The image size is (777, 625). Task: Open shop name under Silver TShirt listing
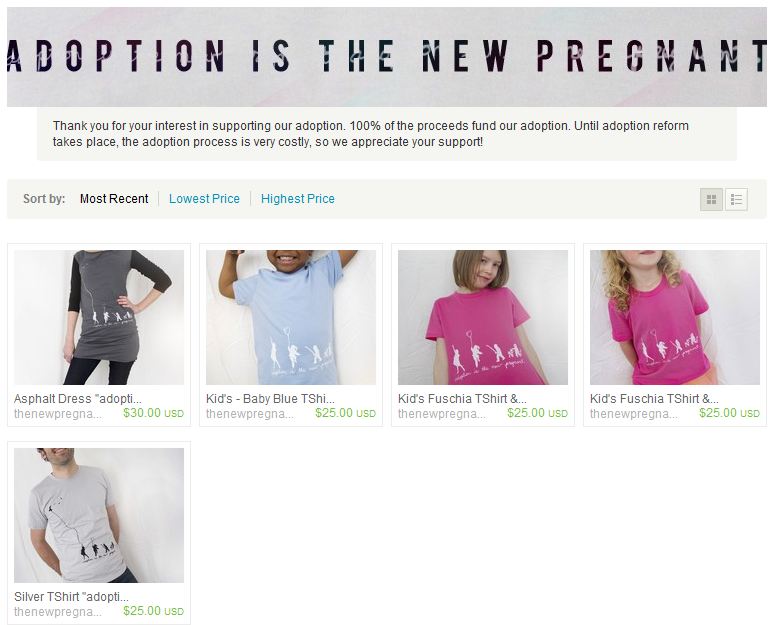pyautogui.click(x=58, y=612)
